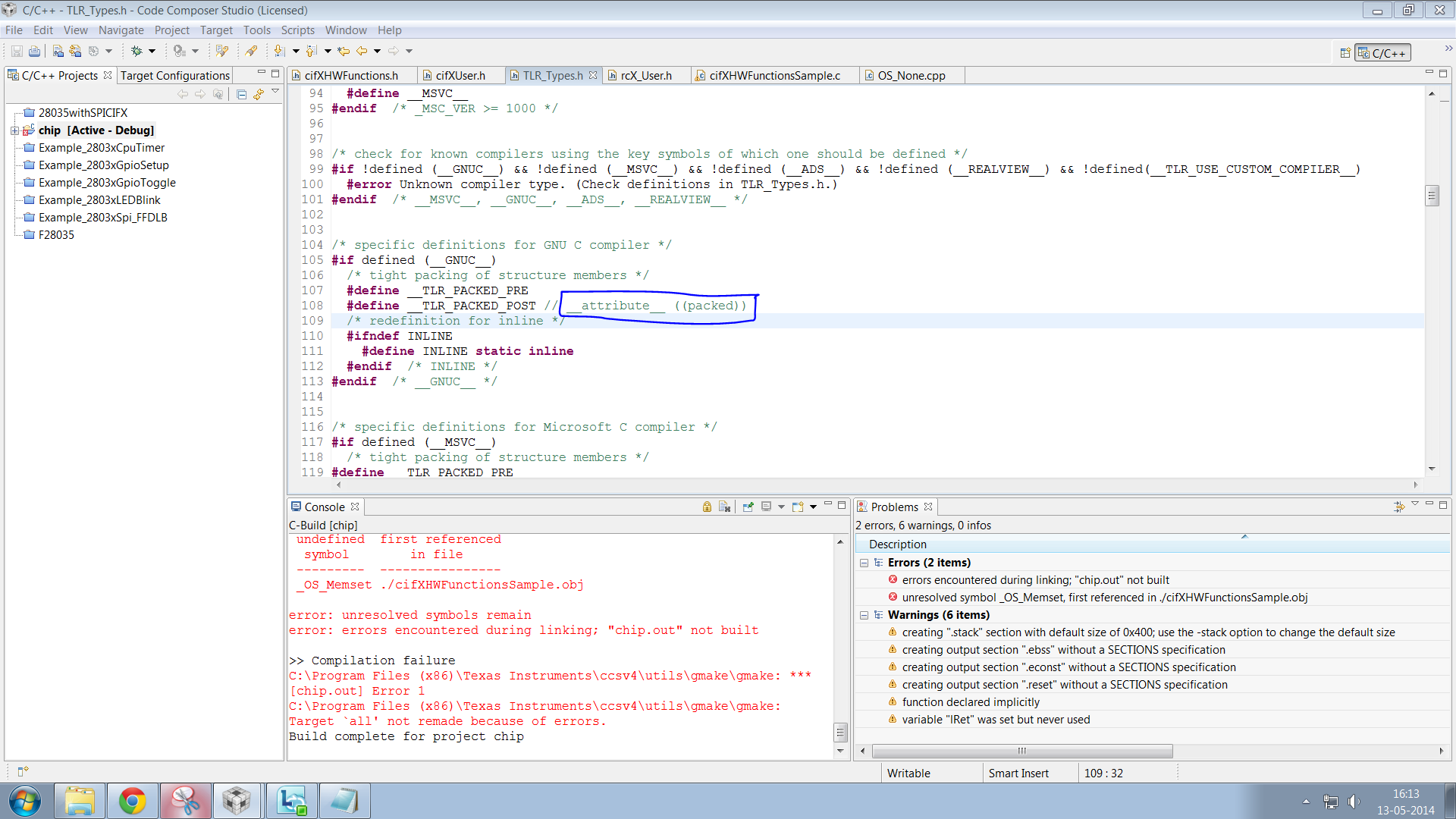Open Windows Explorer from the taskbar
Image resolution: width=1456 pixels, height=819 pixels.
[x=80, y=801]
